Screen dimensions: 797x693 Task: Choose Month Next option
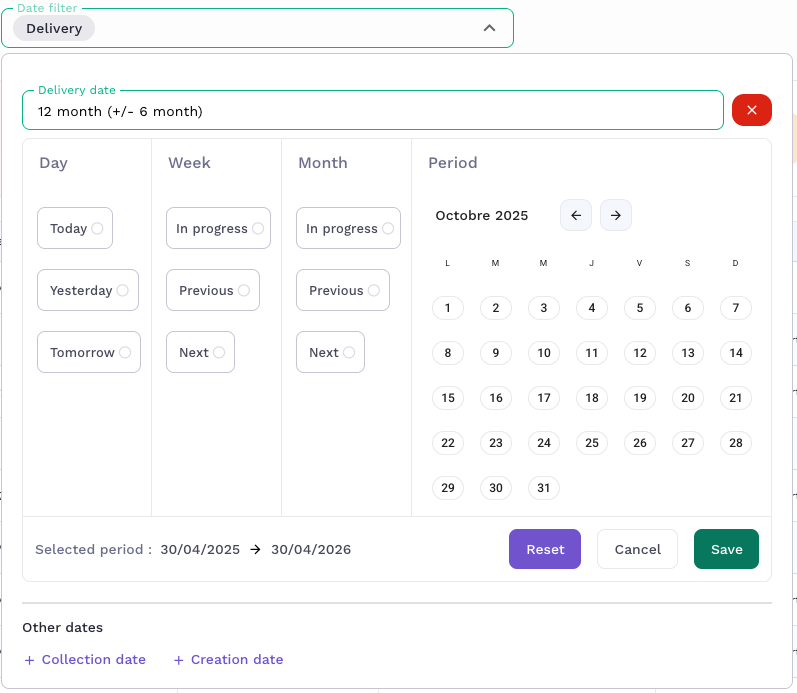(x=330, y=352)
